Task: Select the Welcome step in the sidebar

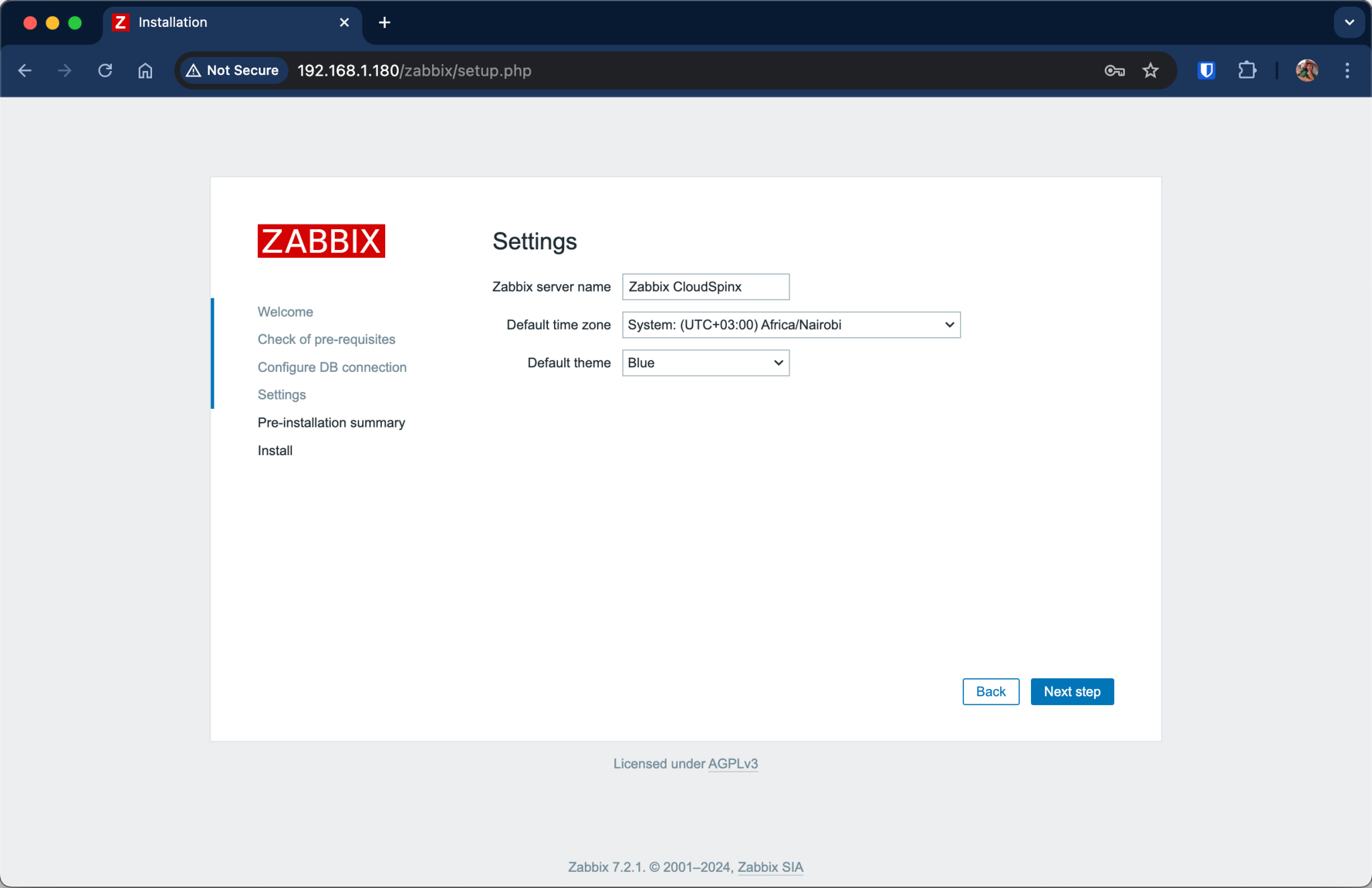Action: 285,311
